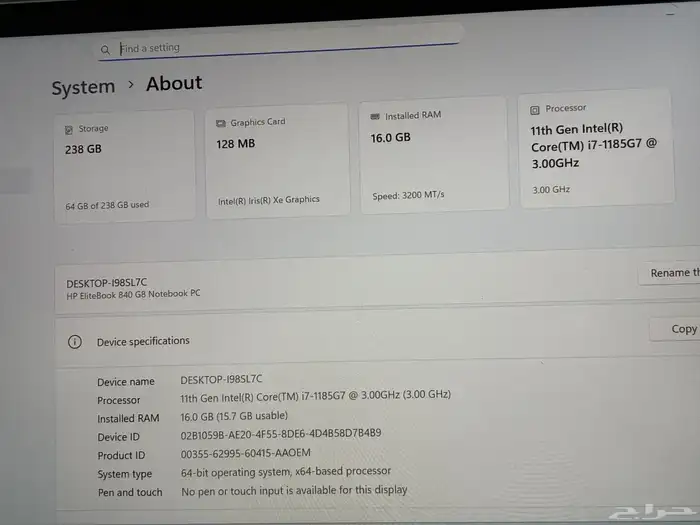Select the 16.0 GB RAM value
Screen dimensions: 700x525
[391, 138]
